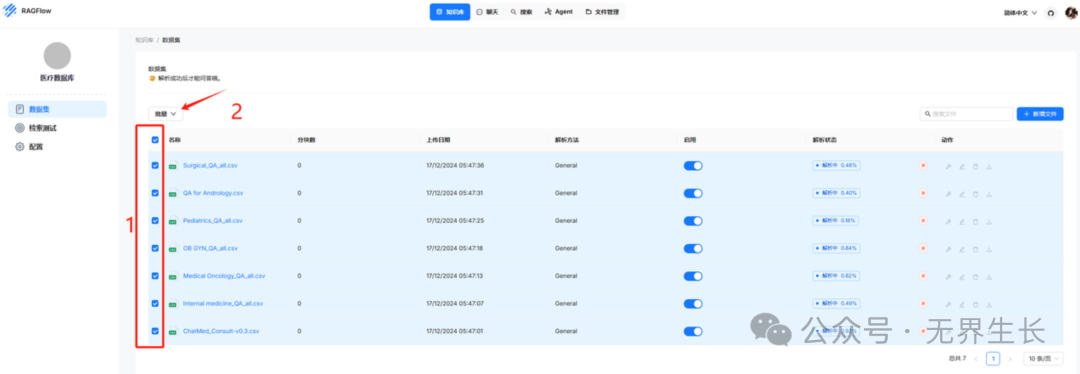Open the 简体中文 language dropdown
The height and width of the screenshot is (374, 1080).
[x=1020, y=12]
